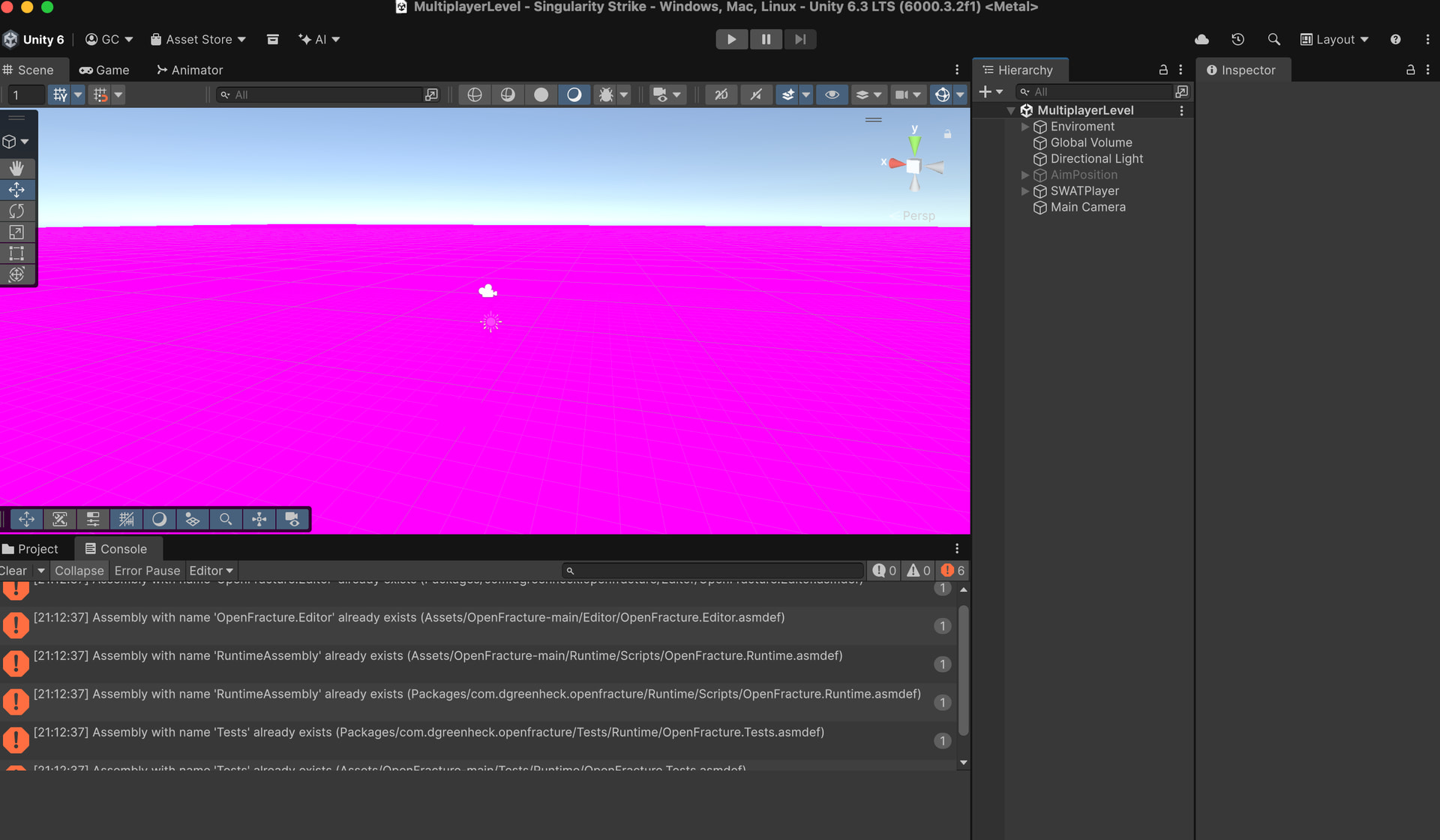The image size is (1440, 840).
Task: Click the camera view icon in the bottom overlay
Action: [292, 519]
